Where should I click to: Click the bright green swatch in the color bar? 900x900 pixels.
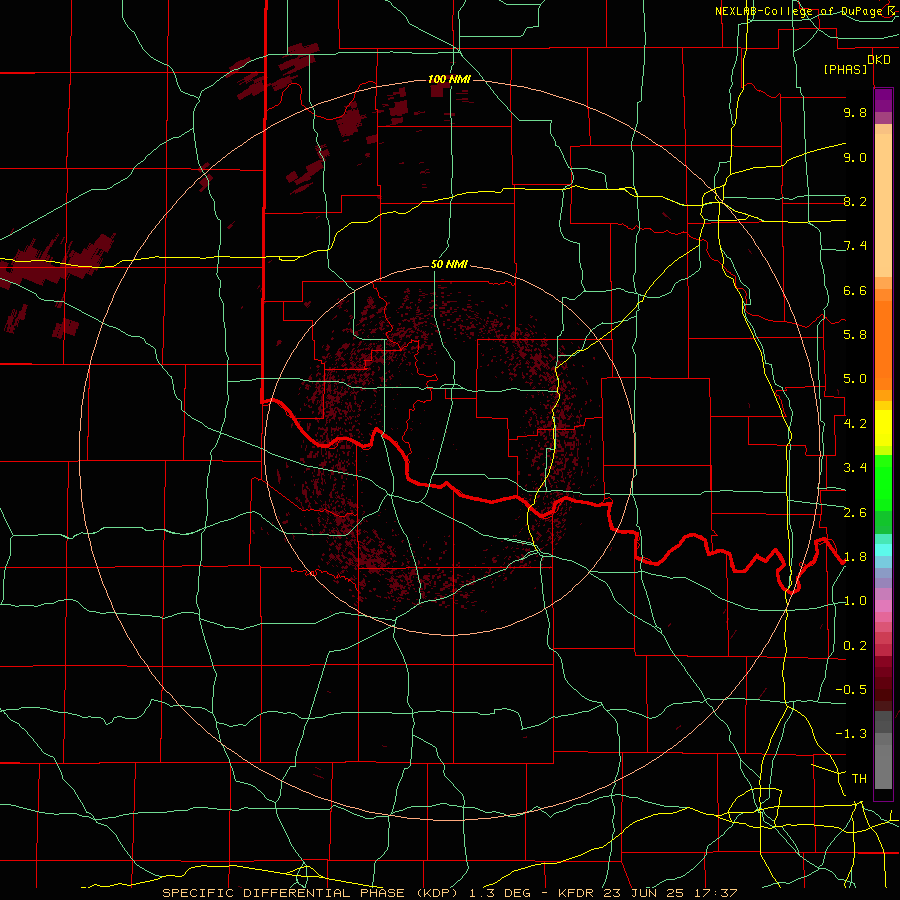[883, 482]
